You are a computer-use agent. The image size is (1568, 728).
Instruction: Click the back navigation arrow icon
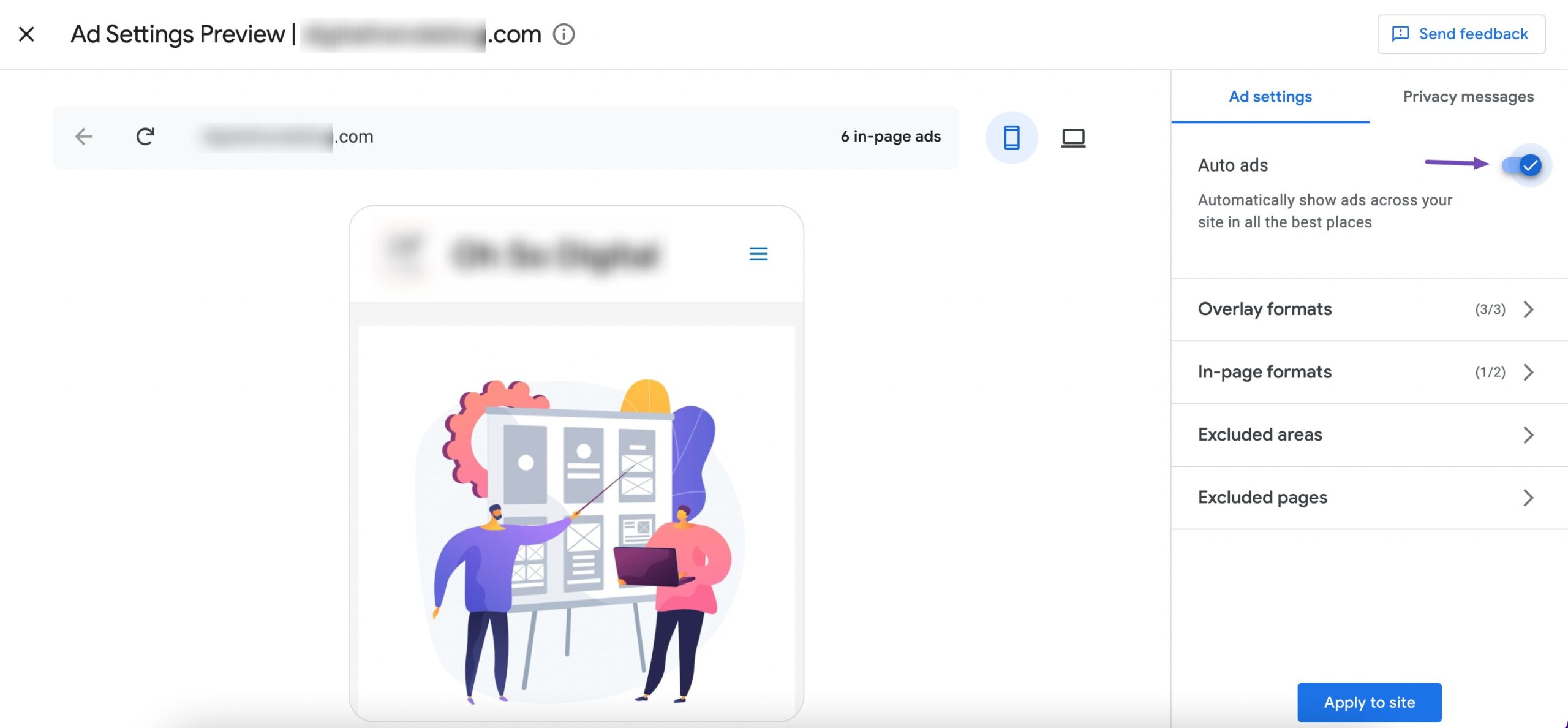click(x=83, y=136)
